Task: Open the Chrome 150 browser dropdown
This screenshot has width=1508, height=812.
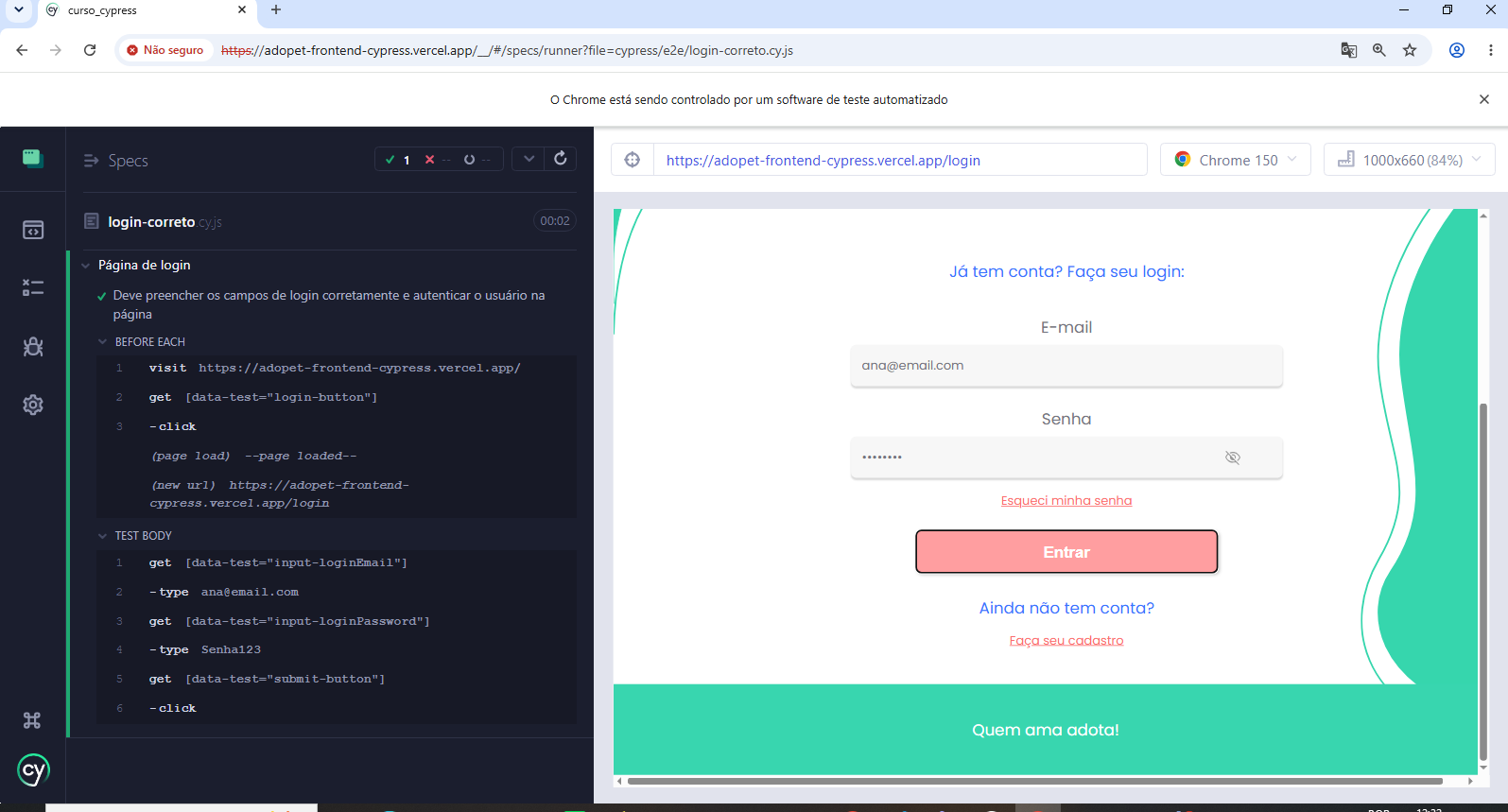Action: pos(1236,160)
